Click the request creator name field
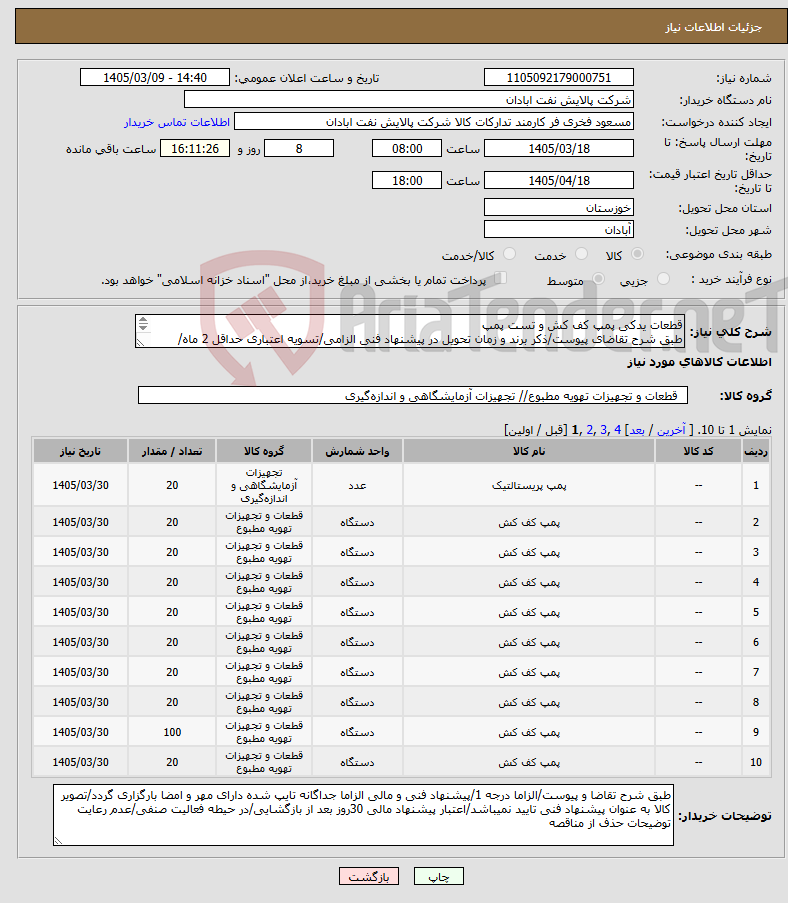Screen dimensions: 788x903 434,122
